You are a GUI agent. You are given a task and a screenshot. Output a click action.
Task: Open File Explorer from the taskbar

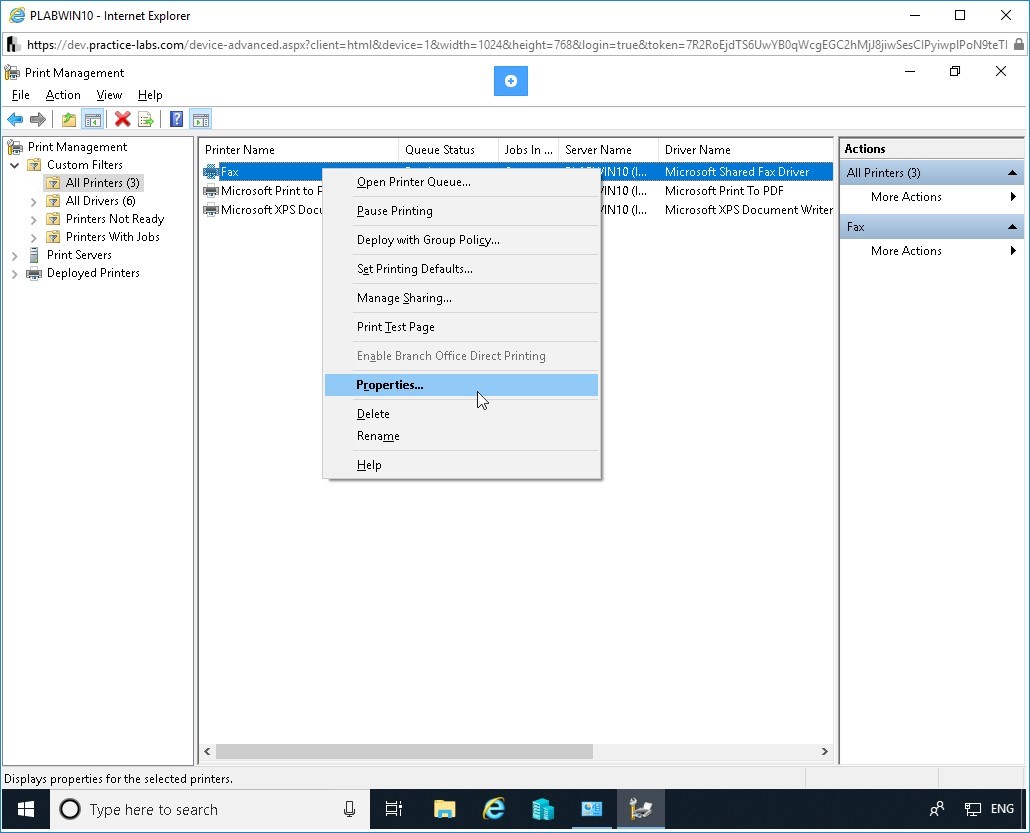pyautogui.click(x=445, y=809)
